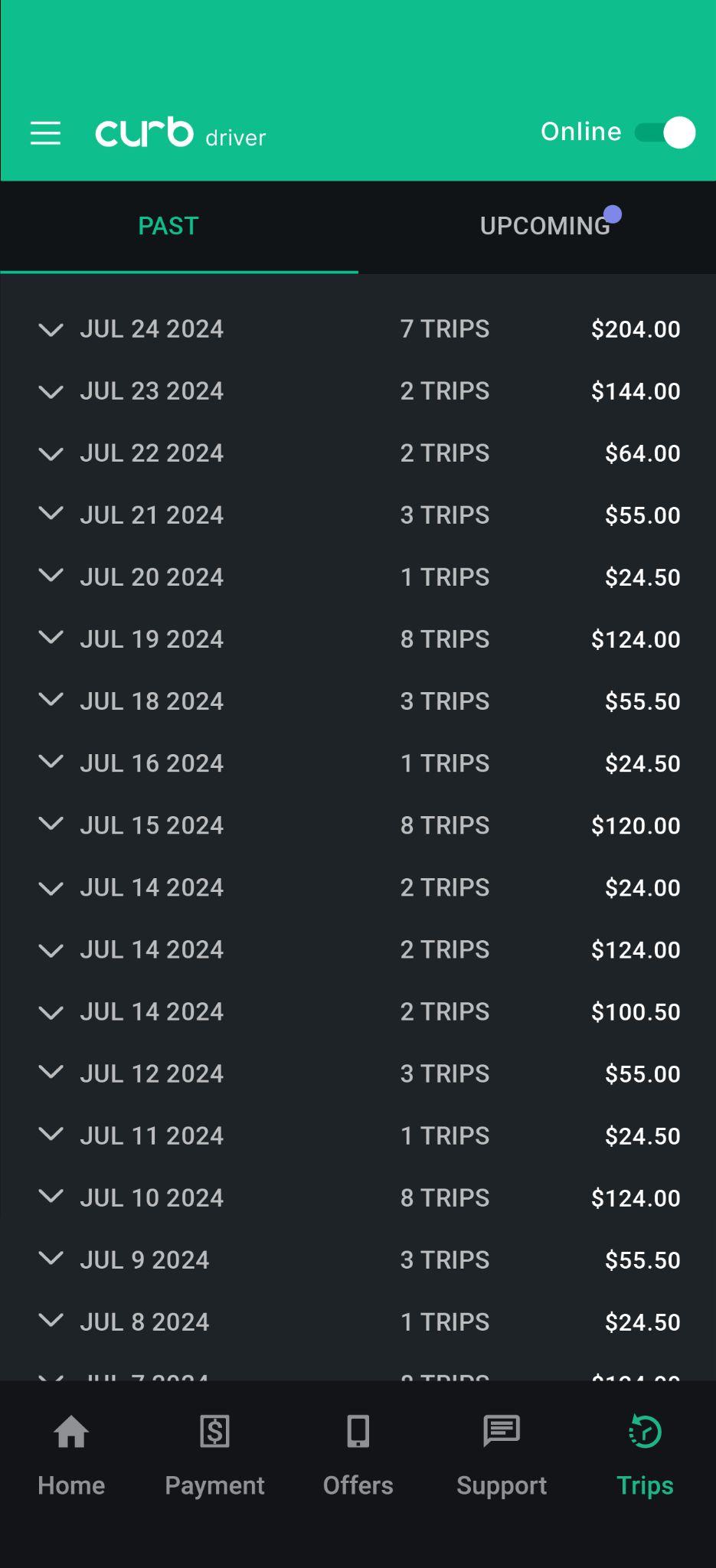Switch to the Upcoming tab

544,227
